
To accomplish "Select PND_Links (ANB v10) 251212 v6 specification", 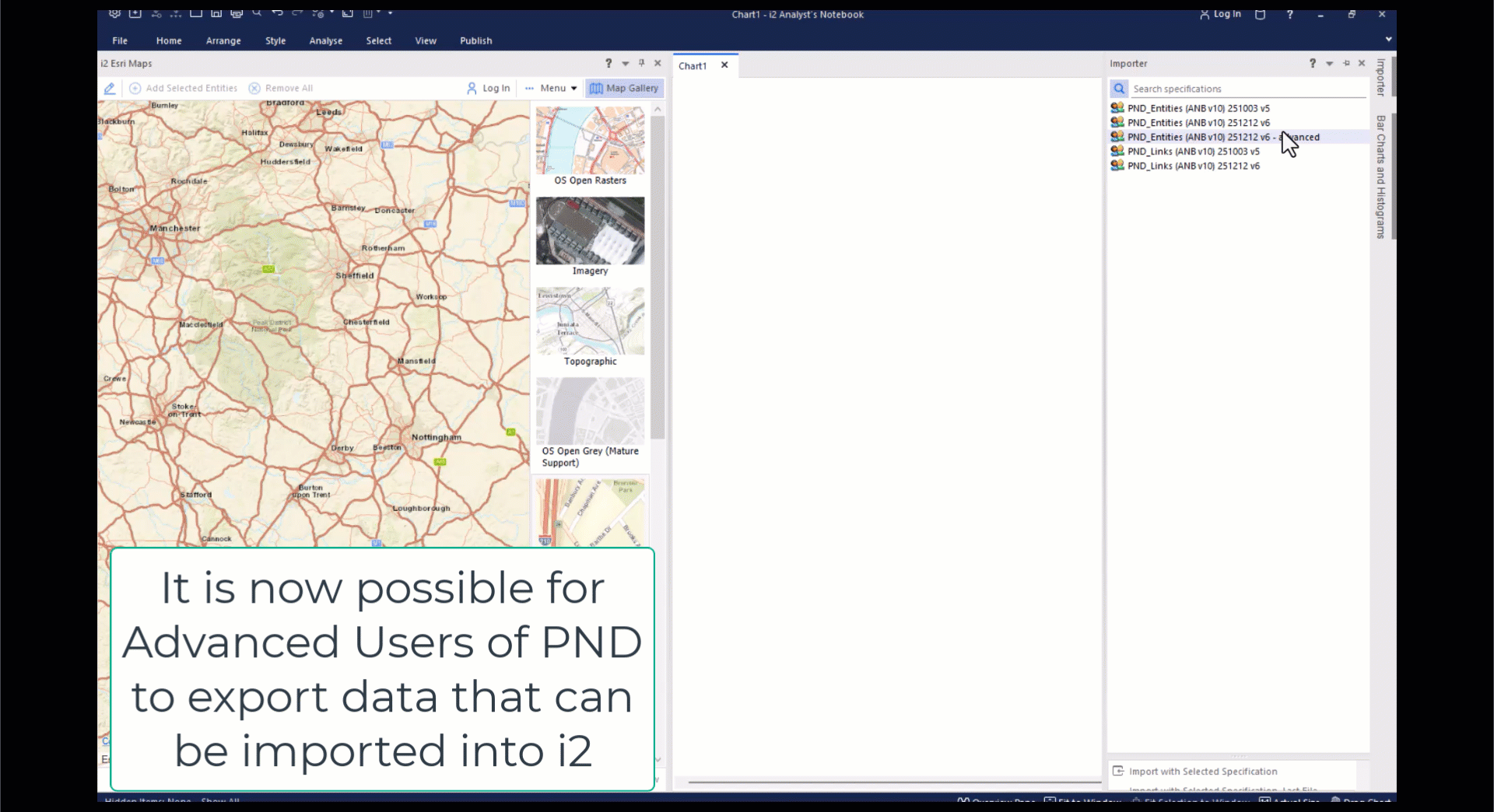I will 1193,166.
